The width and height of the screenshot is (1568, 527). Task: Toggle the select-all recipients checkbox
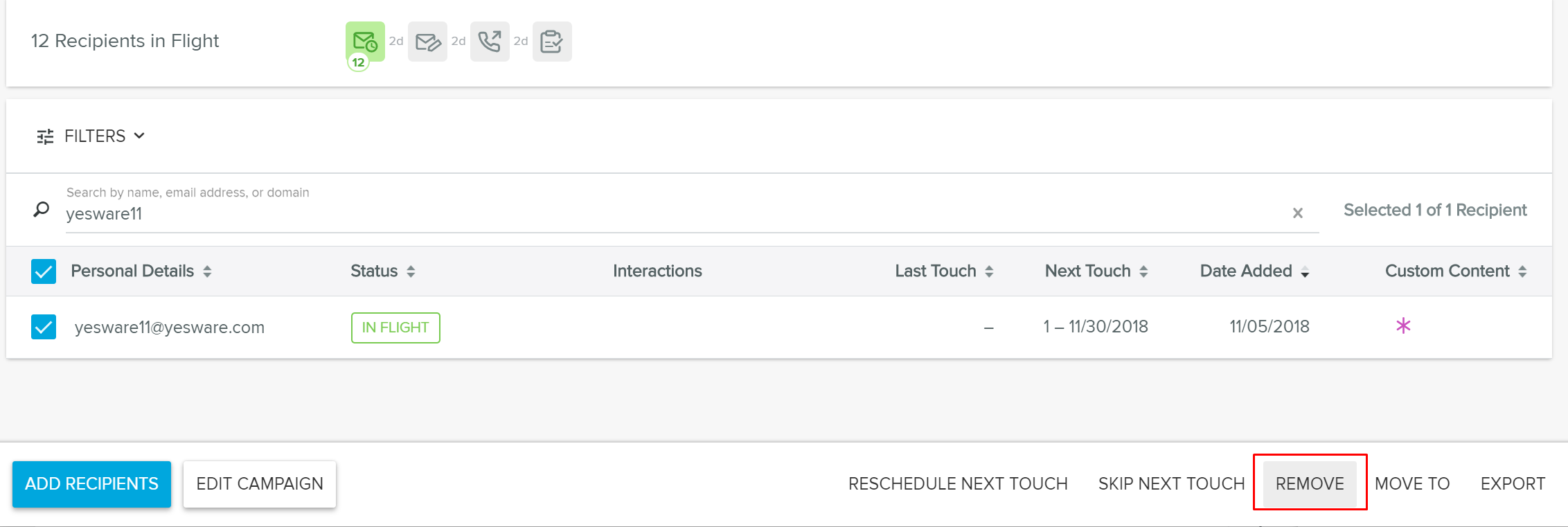44,271
